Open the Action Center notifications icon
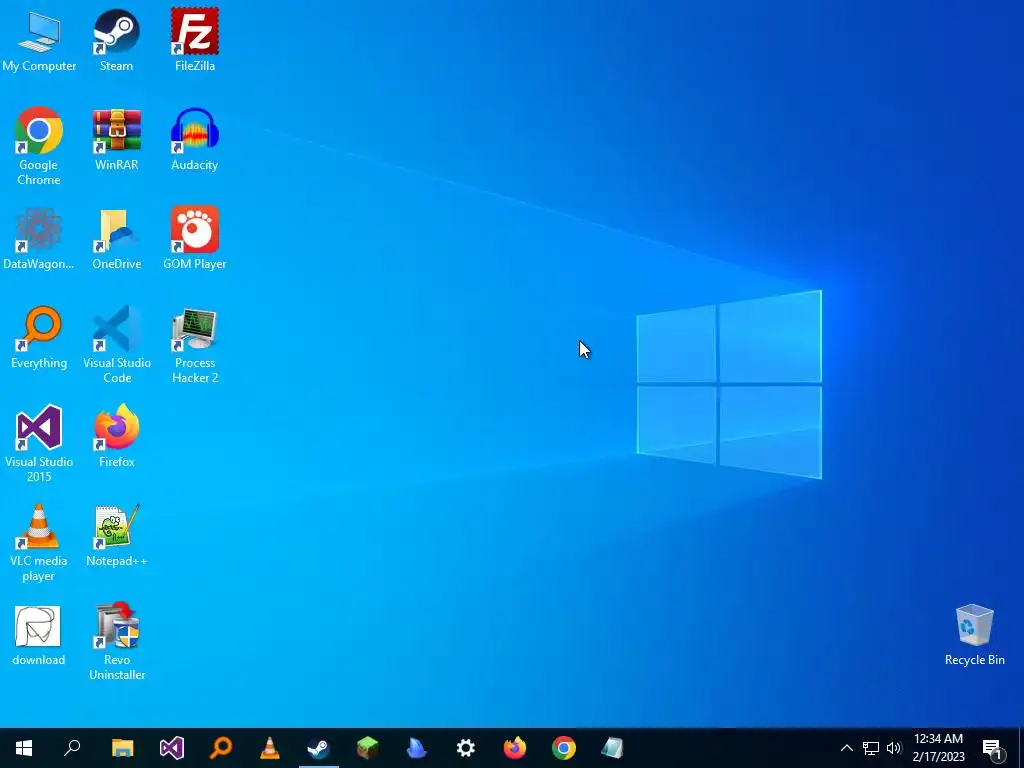1024x768 pixels. 992,748
